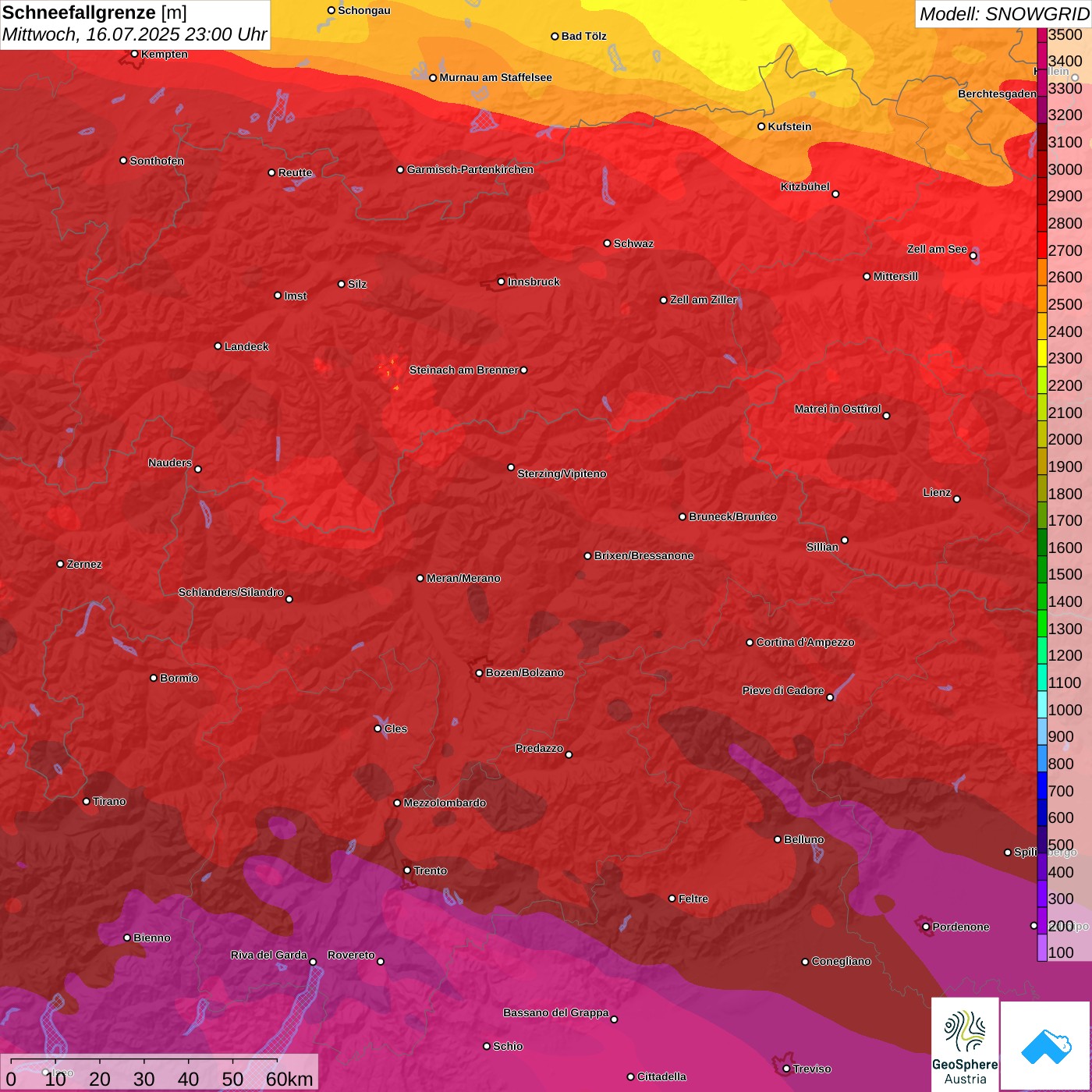Image resolution: width=1092 pixels, height=1092 pixels.
Task: Click the 2700 legend value
Action: coord(1065,250)
